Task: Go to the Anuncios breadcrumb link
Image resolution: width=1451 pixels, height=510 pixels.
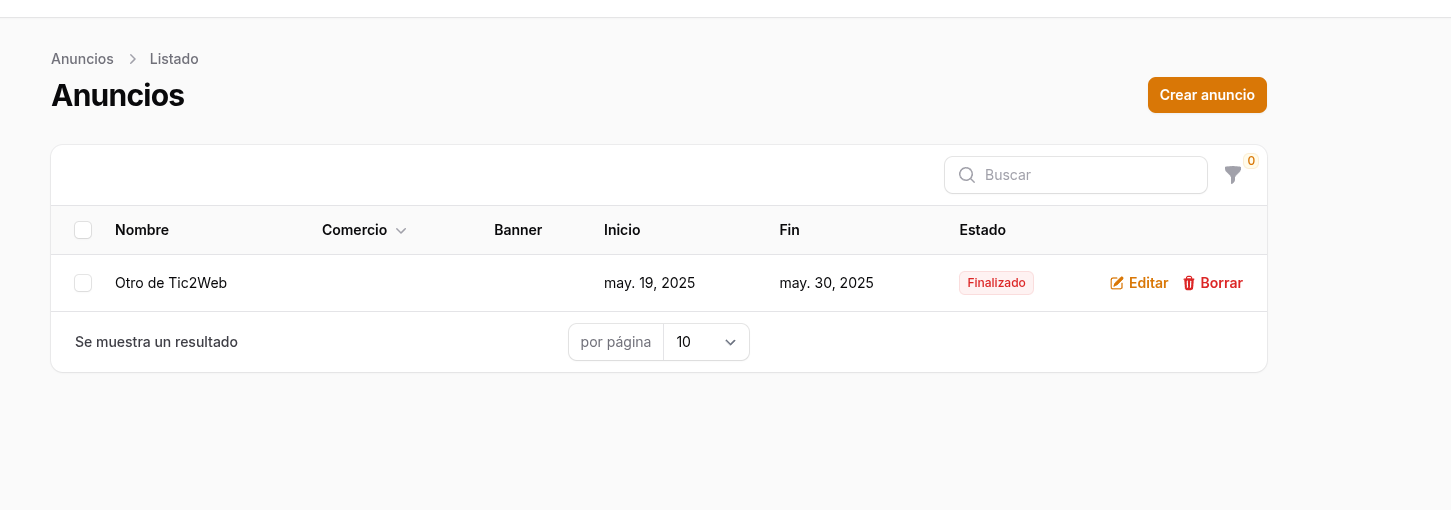Action: click(x=82, y=59)
